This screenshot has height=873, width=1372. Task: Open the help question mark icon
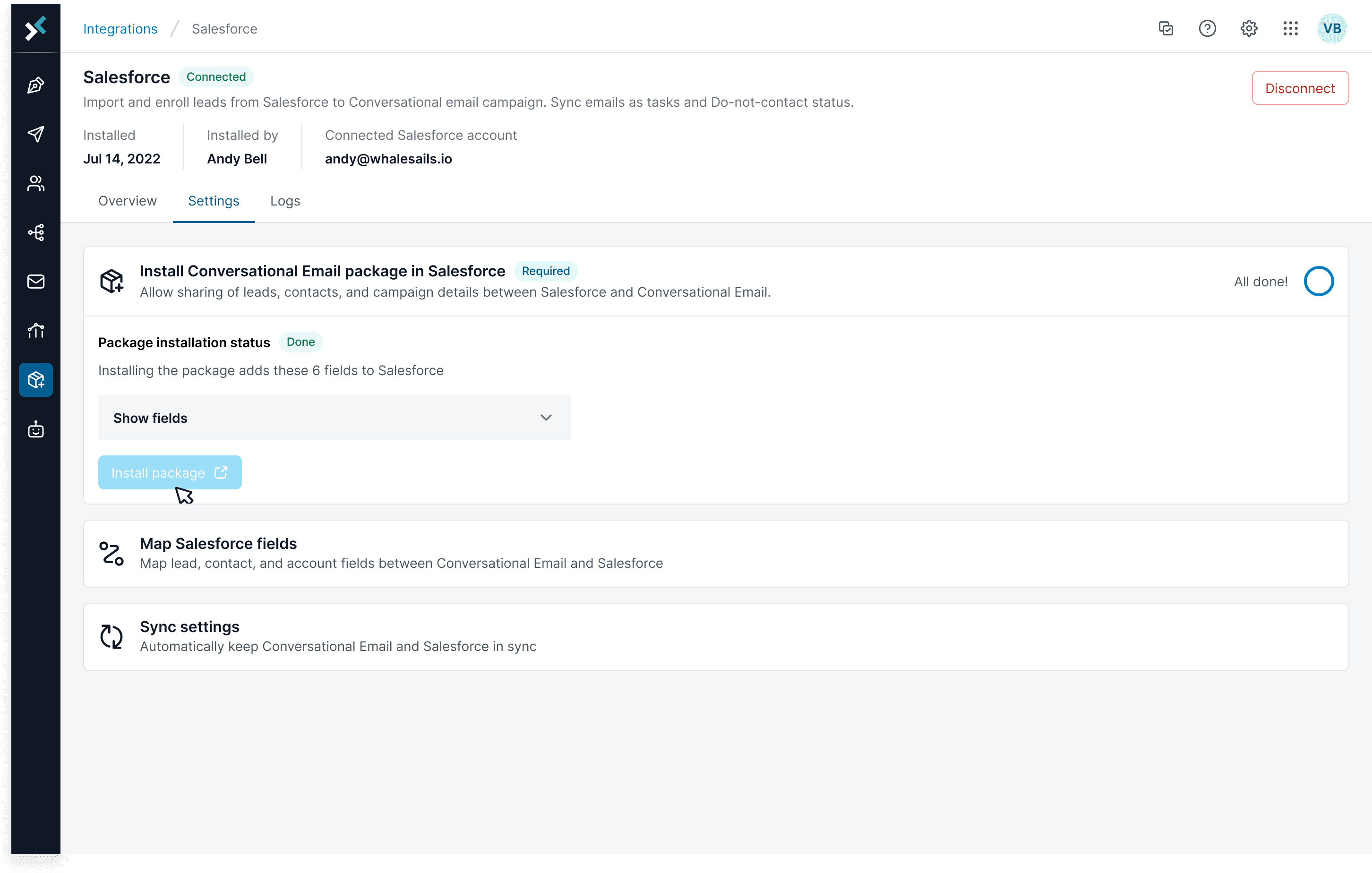click(x=1207, y=28)
